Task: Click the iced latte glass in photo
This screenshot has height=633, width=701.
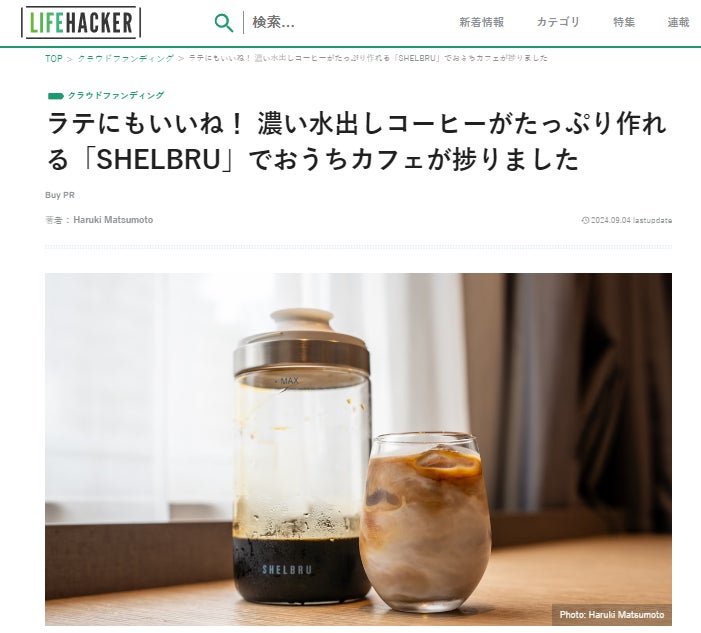Action: pyautogui.click(x=425, y=522)
